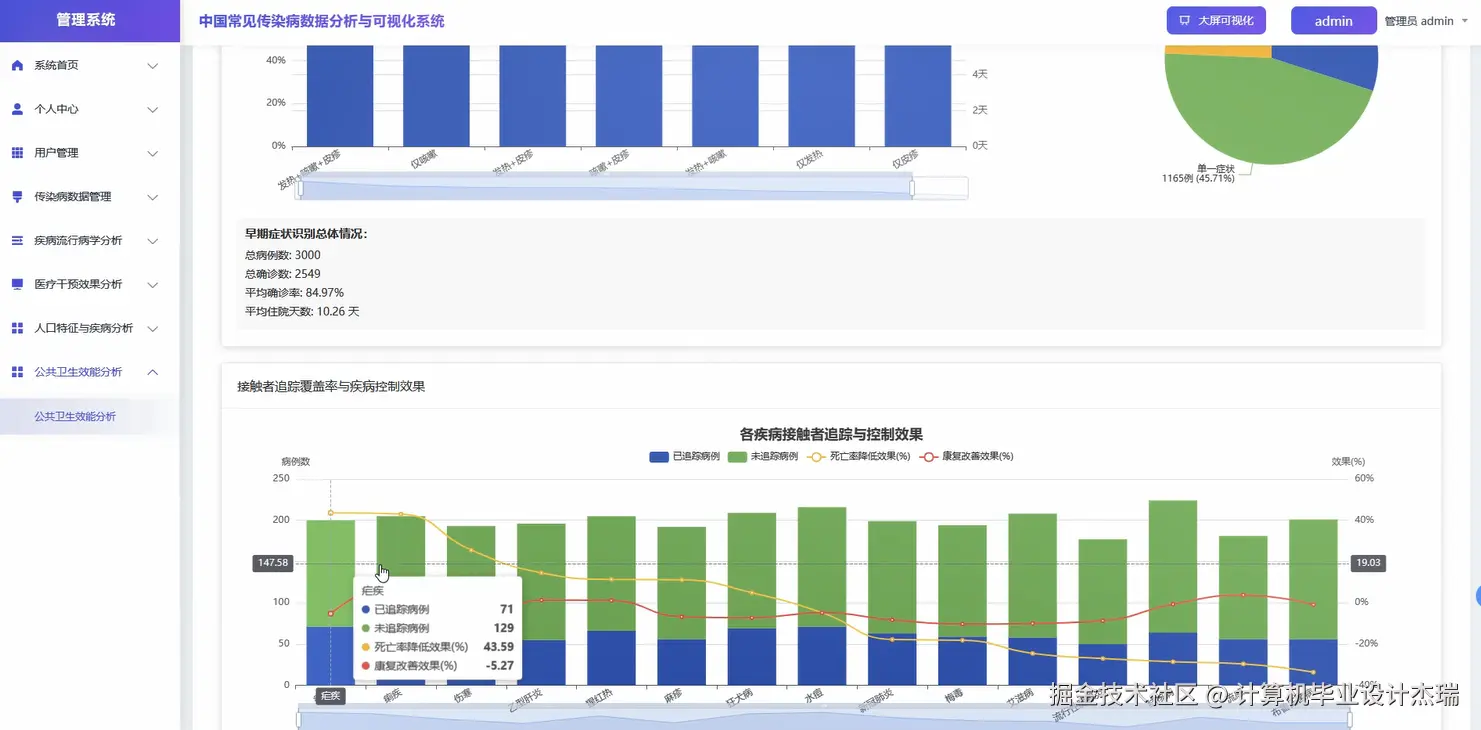Screen dimensions: 1481x730
Task: Click the 平均住院天数: 10.26 天 text
Action: click(302, 312)
